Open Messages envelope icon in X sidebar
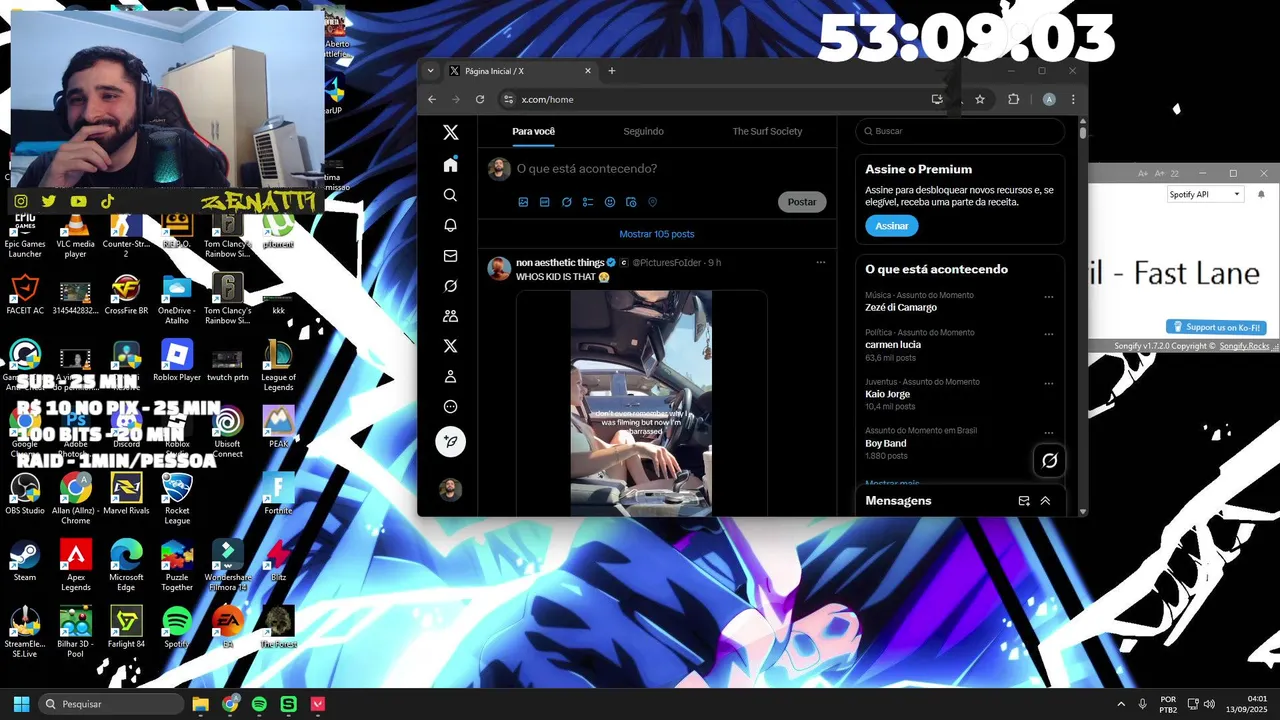1280x720 pixels. pos(450,256)
